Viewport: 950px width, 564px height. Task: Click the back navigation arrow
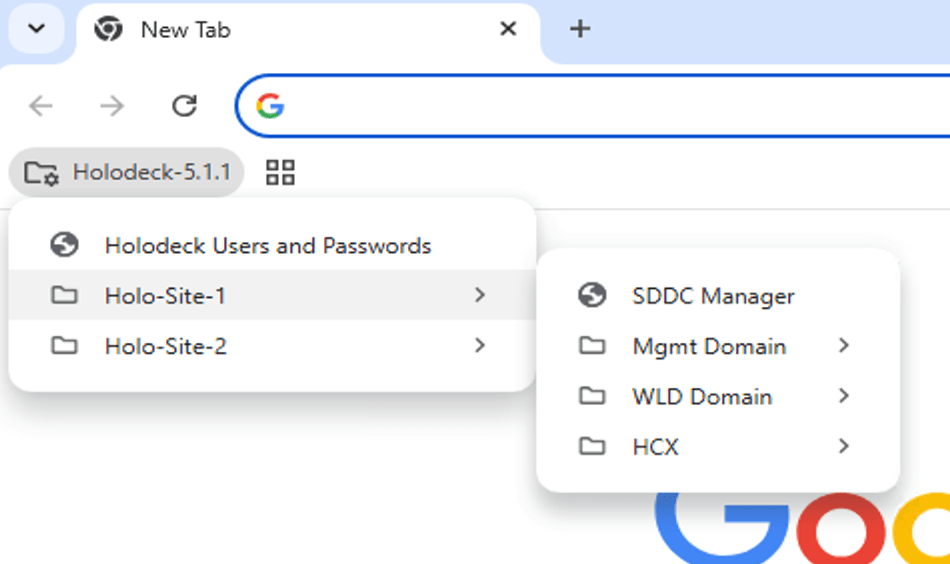[x=41, y=106]
